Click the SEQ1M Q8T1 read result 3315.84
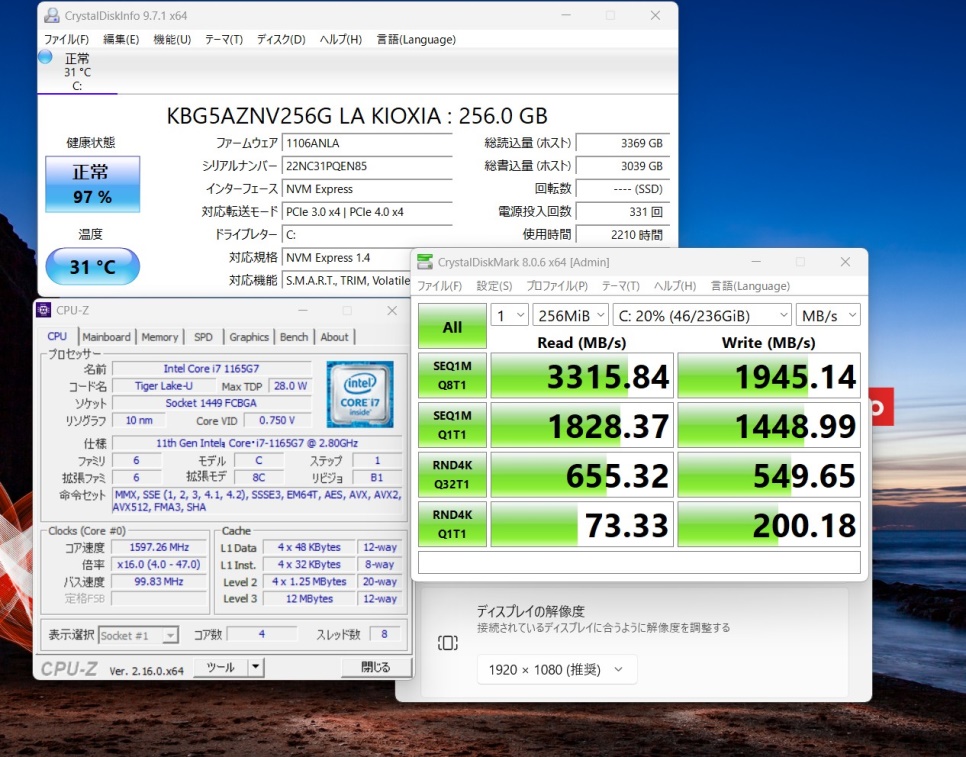966x757 pixels. click(582, 375)
